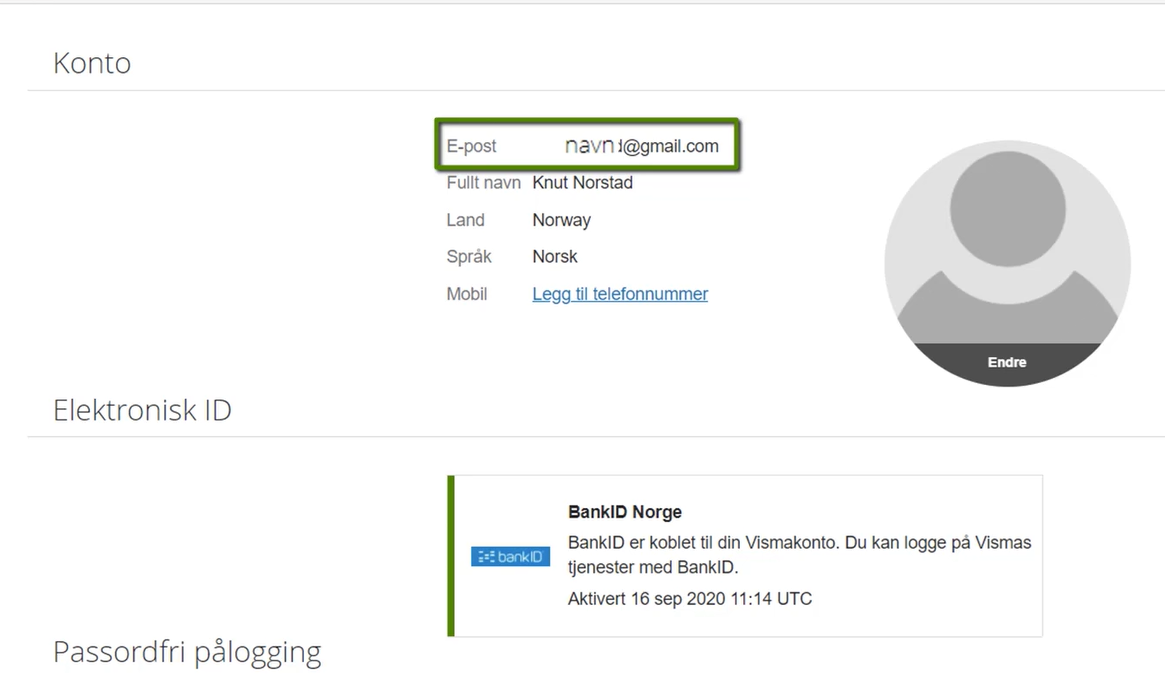The image size is (1165, 674).
Task: Click the profile avatar placeholder image
Action: click(x=1007, y=263)
